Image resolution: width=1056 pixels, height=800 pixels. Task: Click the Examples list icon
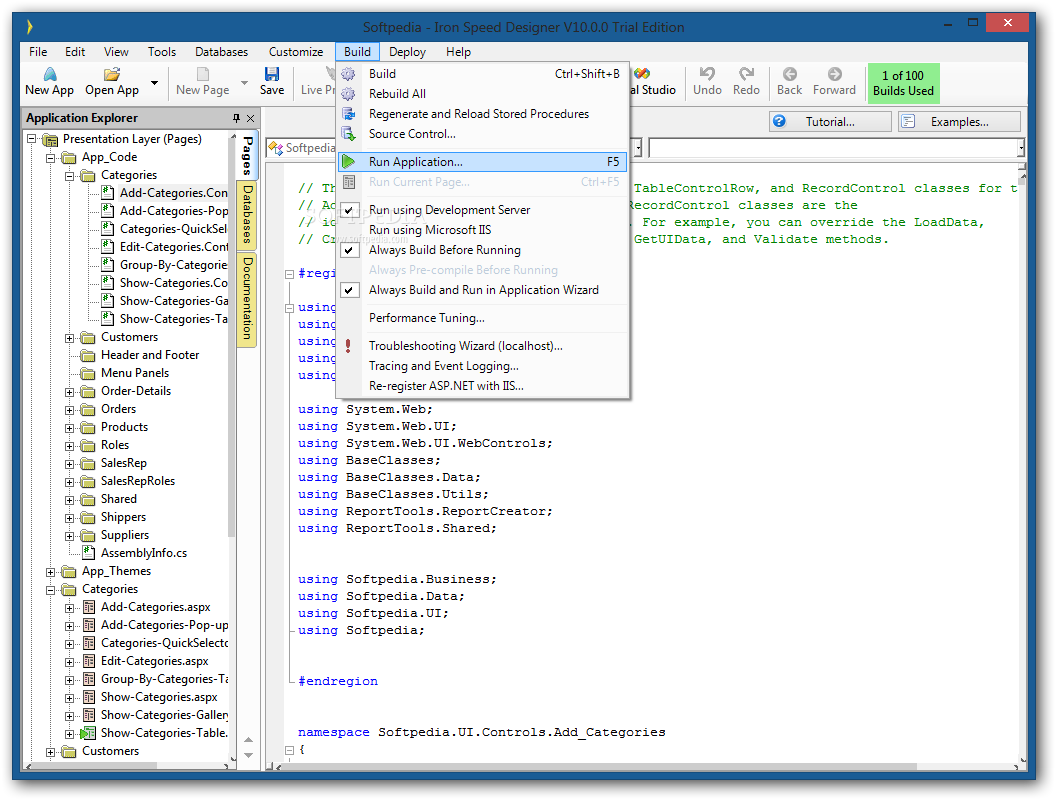pos(909,121)
